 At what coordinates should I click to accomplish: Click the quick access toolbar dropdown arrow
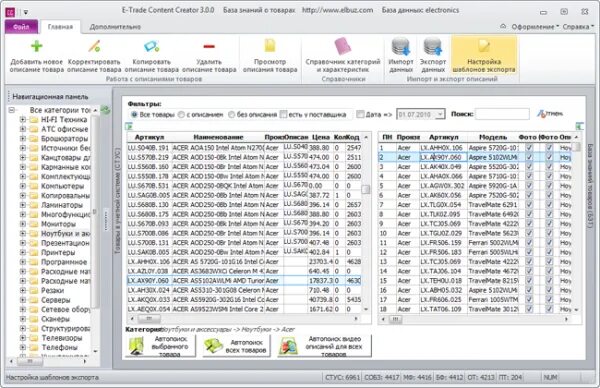26,12
